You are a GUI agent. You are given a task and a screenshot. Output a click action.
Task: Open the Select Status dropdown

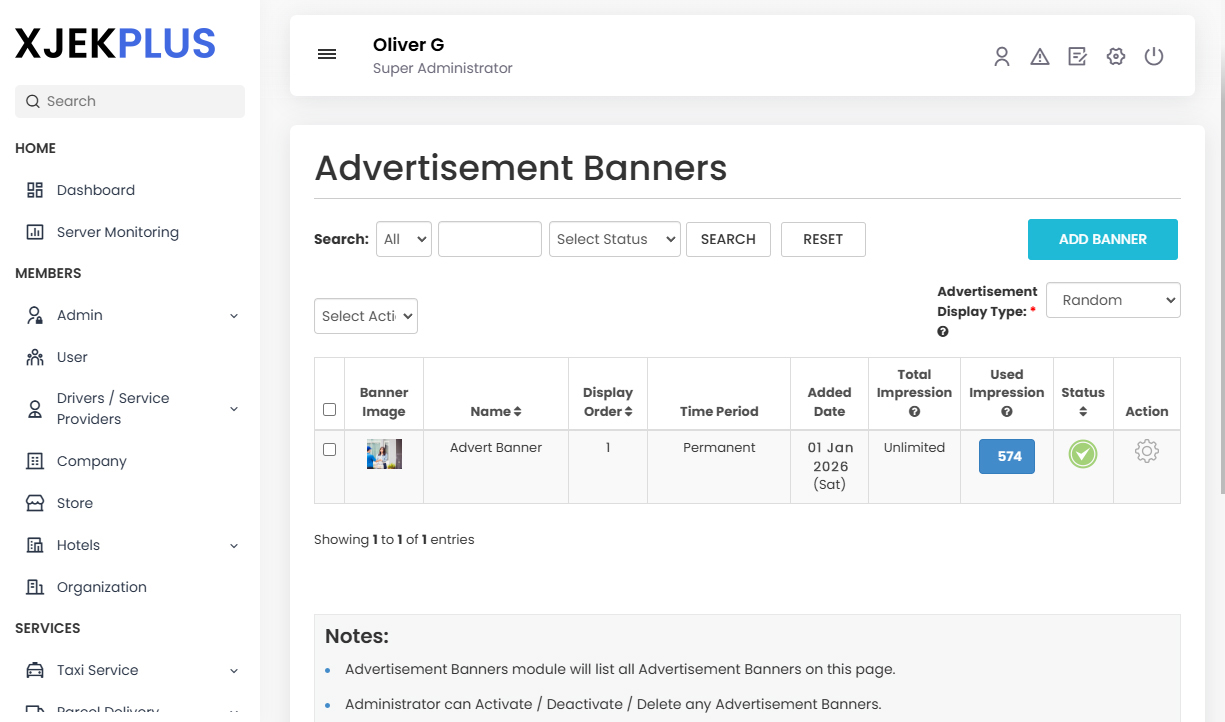614,239
